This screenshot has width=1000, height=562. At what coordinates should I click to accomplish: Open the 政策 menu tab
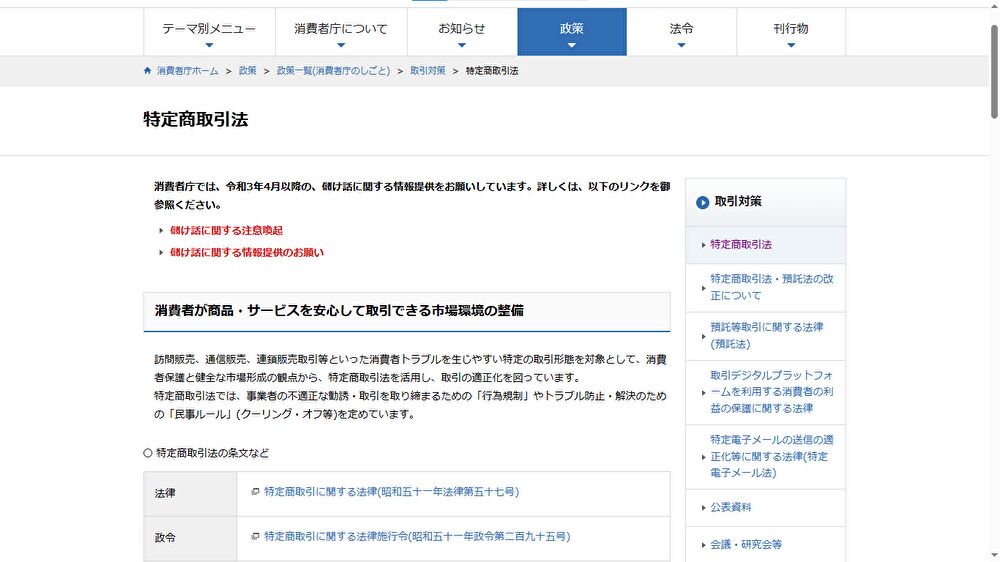coord(572,32)
